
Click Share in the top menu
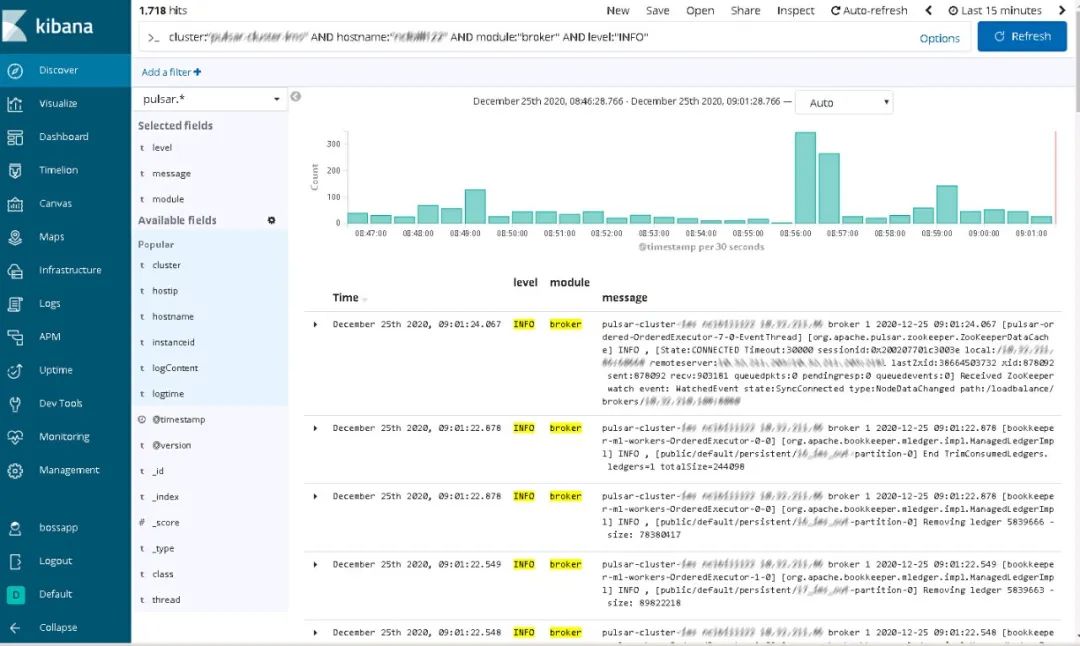(745, 10)
